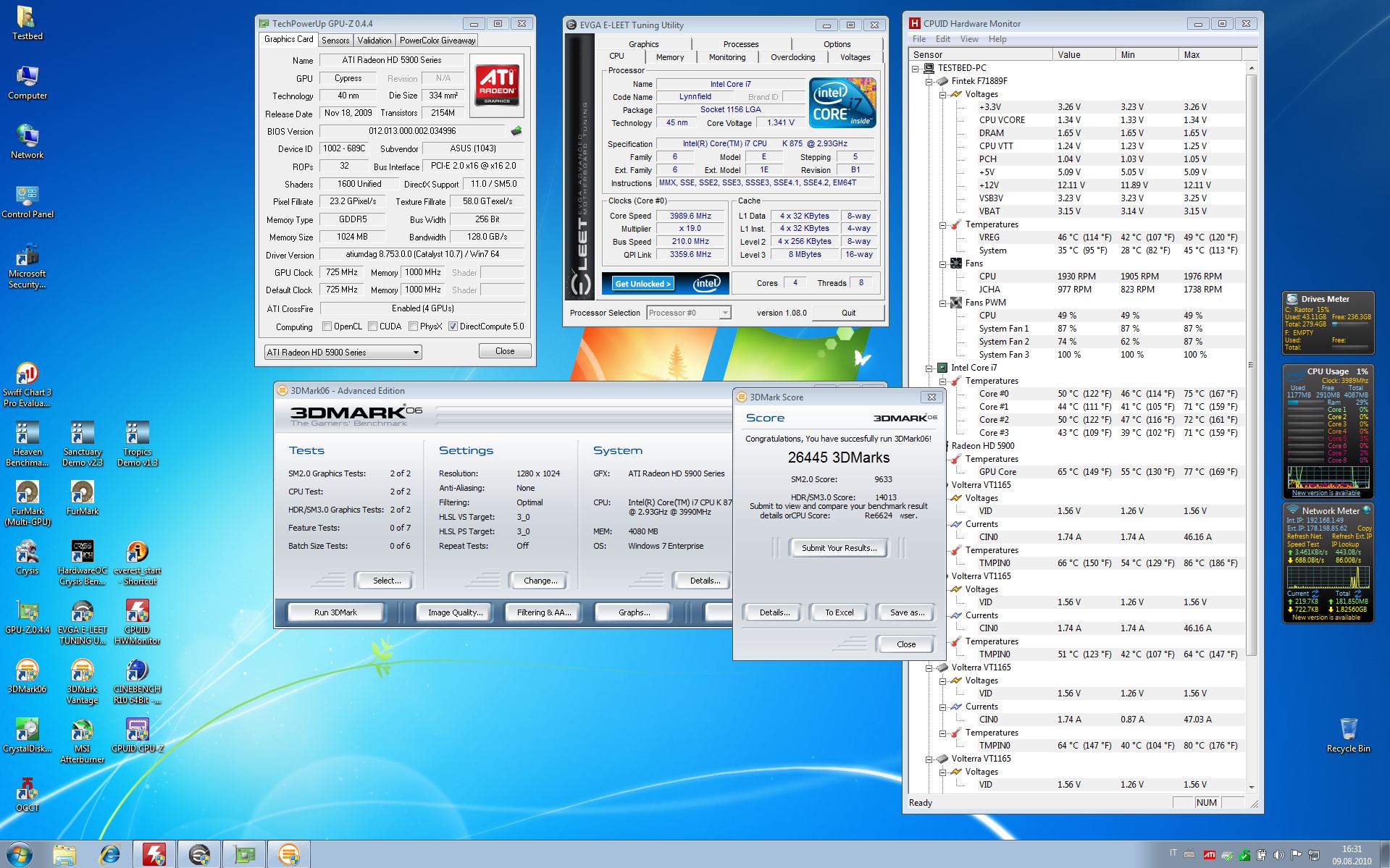Open Control Panel desktop icon
The height and width of the screenshot is (868, 1390).
27,201
